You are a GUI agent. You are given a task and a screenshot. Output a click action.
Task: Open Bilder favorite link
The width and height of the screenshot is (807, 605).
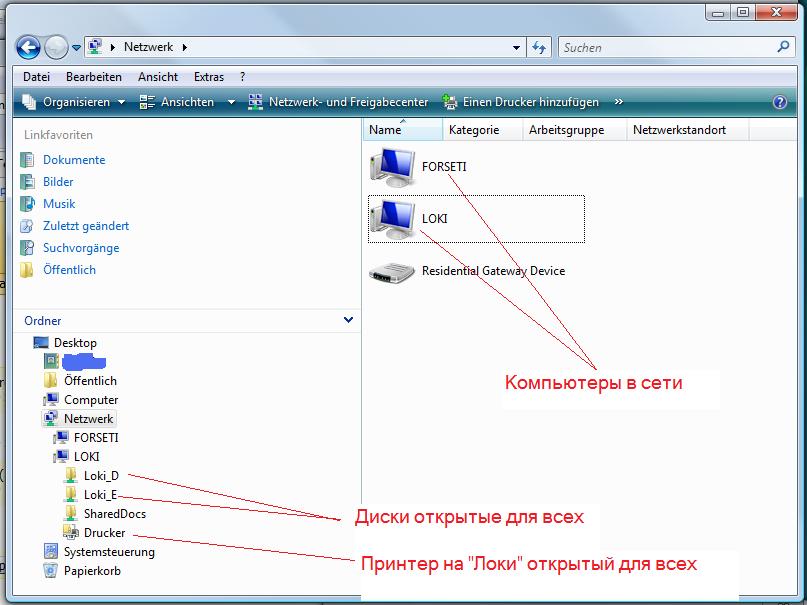pyautogui.click(x=58, y=182)
